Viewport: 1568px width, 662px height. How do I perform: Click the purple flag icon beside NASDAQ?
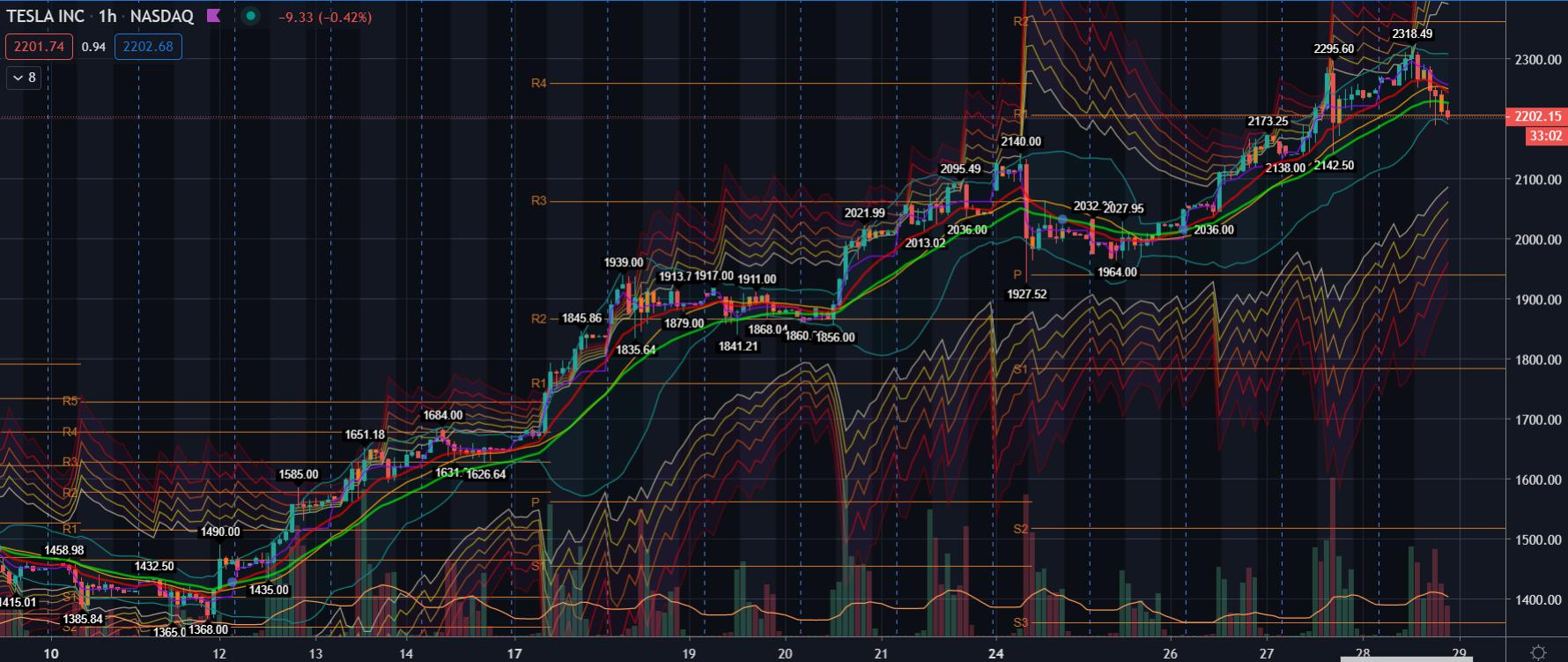[213, 16]
